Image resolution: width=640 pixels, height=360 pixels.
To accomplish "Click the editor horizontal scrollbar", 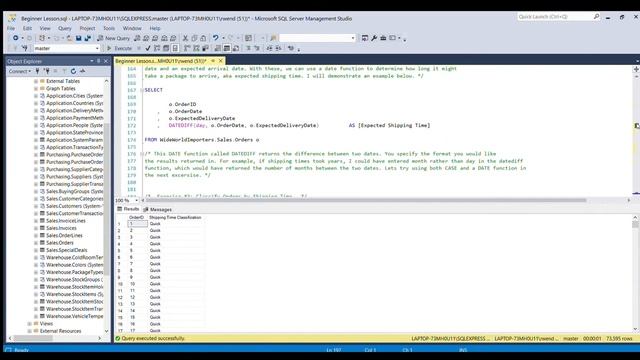I will coord(366,200).
